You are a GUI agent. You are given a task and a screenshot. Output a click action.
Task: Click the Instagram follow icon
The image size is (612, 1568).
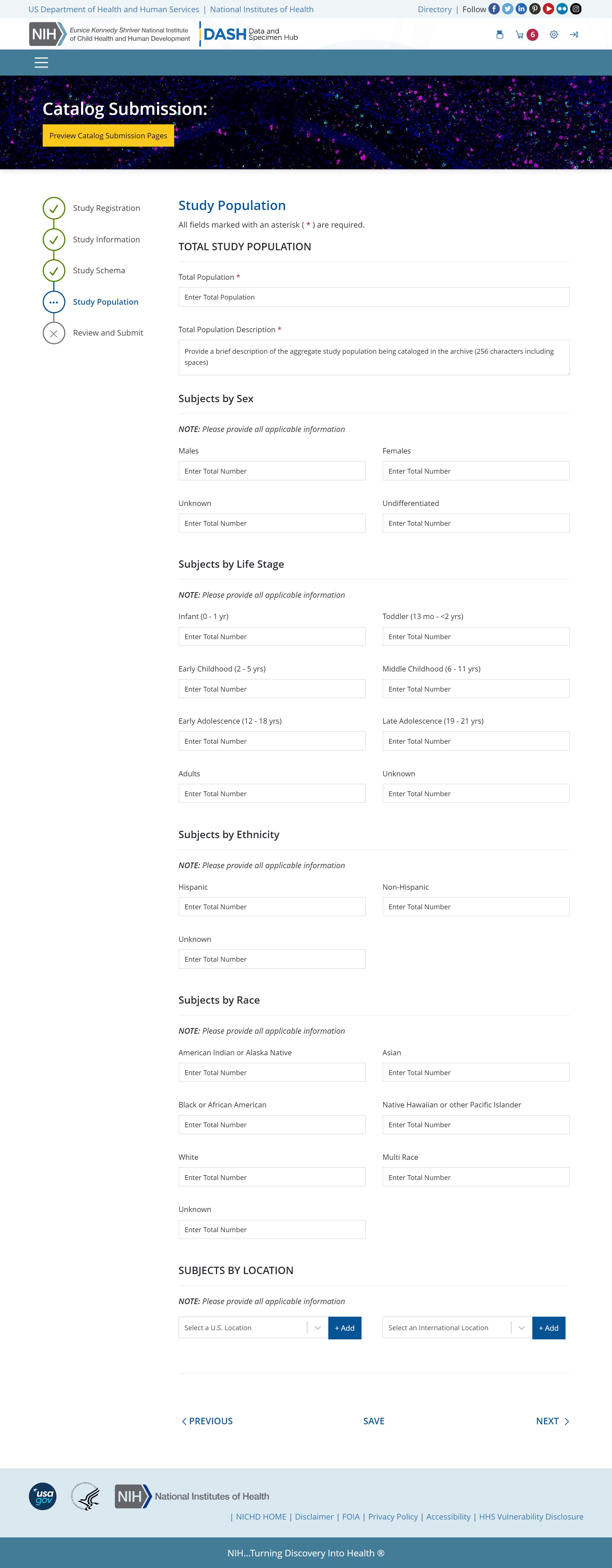point(575,9)
